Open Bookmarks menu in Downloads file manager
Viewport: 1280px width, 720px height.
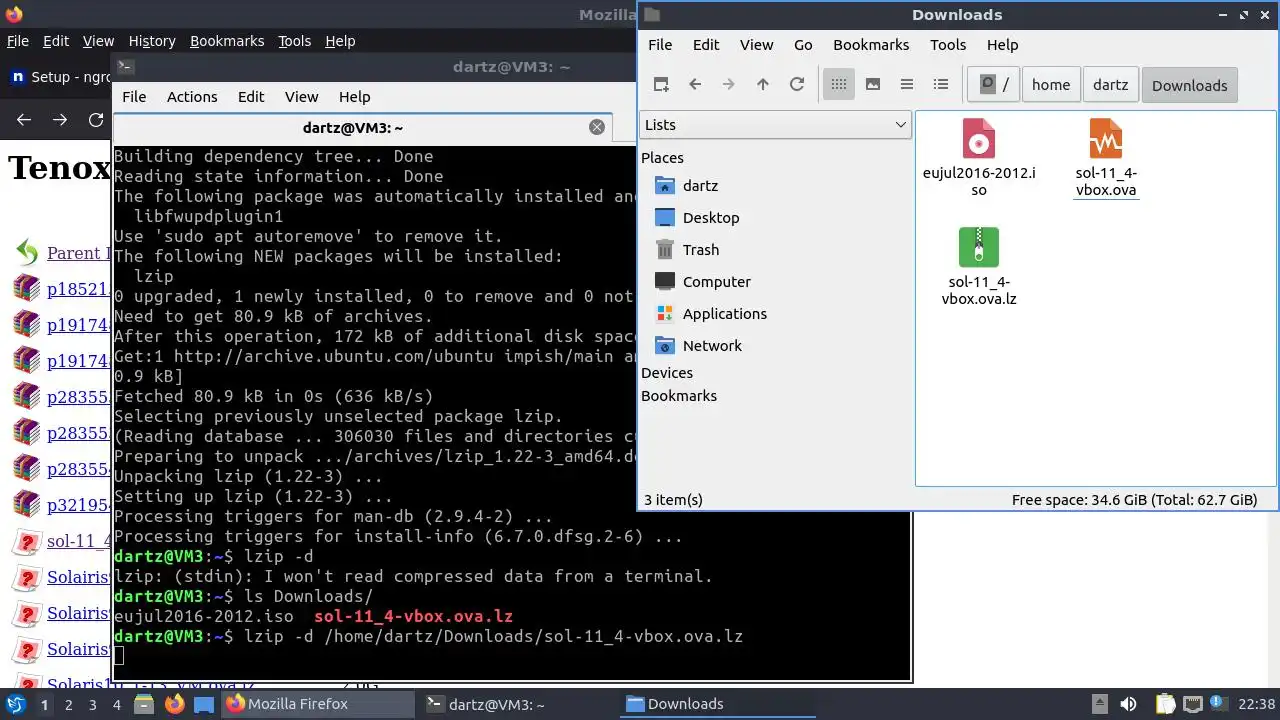(871, 45)
